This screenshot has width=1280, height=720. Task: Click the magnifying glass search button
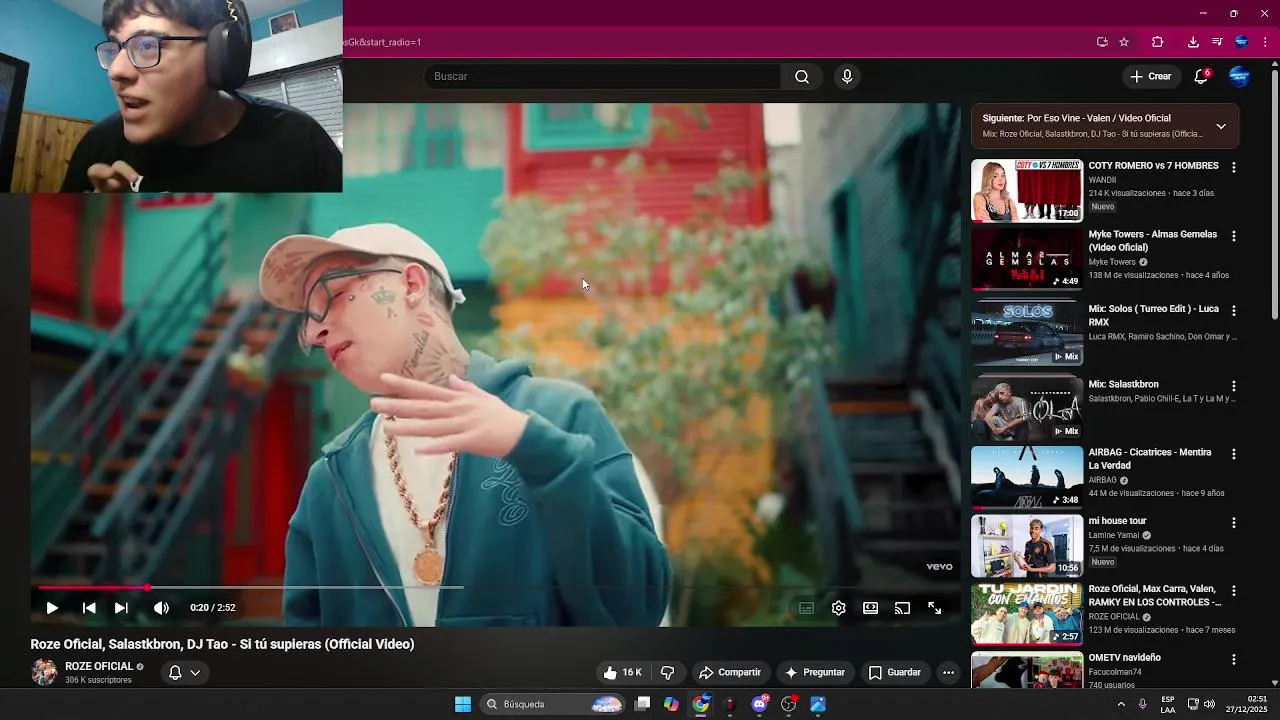pos(802,76)
